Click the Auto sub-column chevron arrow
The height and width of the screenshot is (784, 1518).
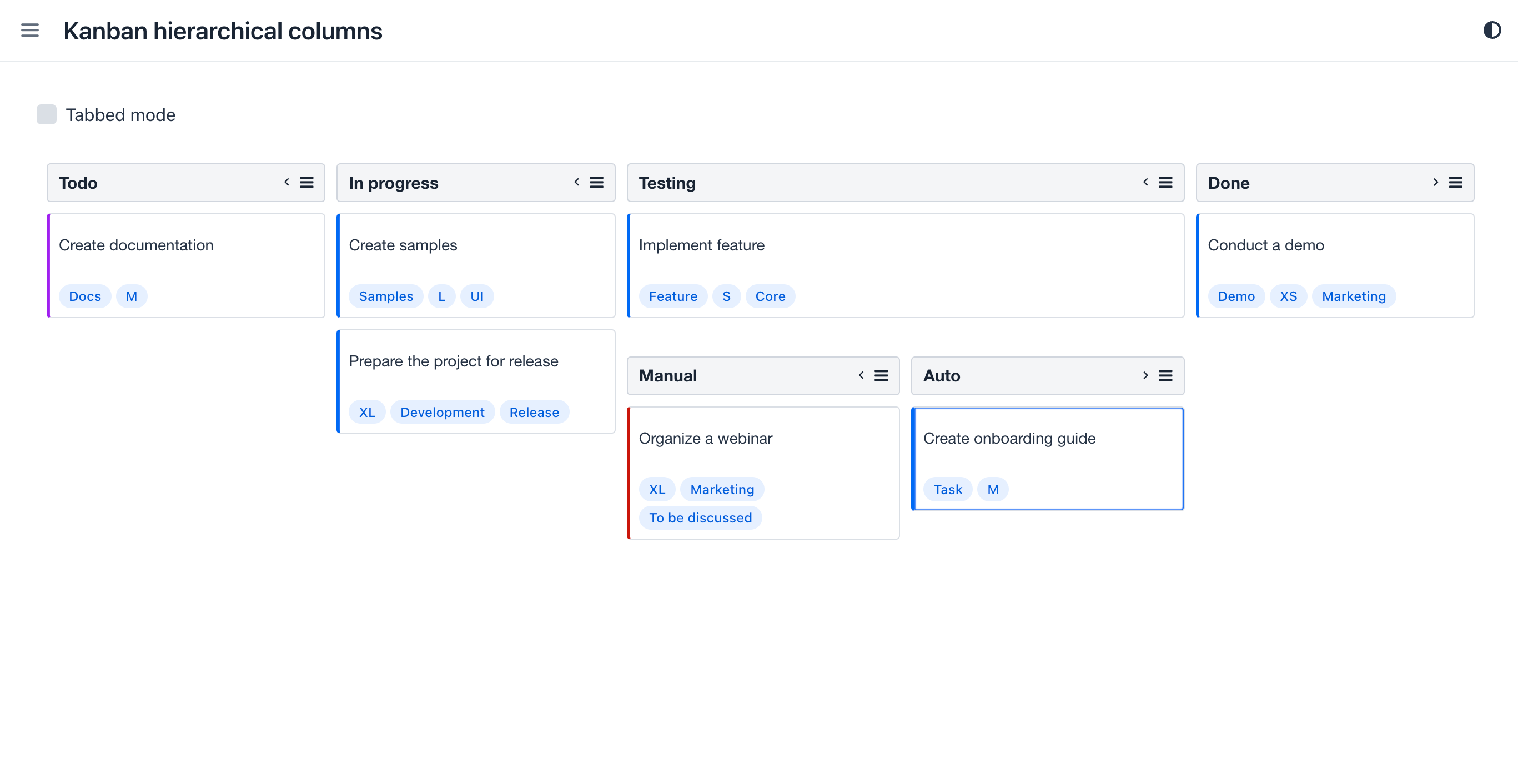point(1145,375)
